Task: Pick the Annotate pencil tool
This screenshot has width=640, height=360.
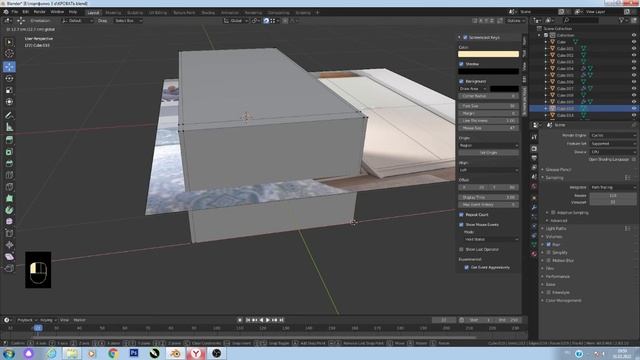Action: click(x=9, y=115)
